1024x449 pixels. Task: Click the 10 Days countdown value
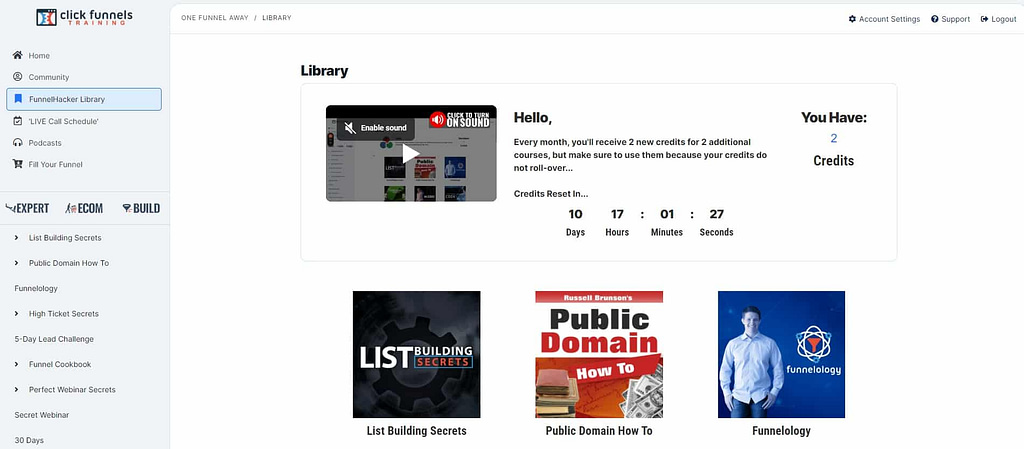click(575, 214)
